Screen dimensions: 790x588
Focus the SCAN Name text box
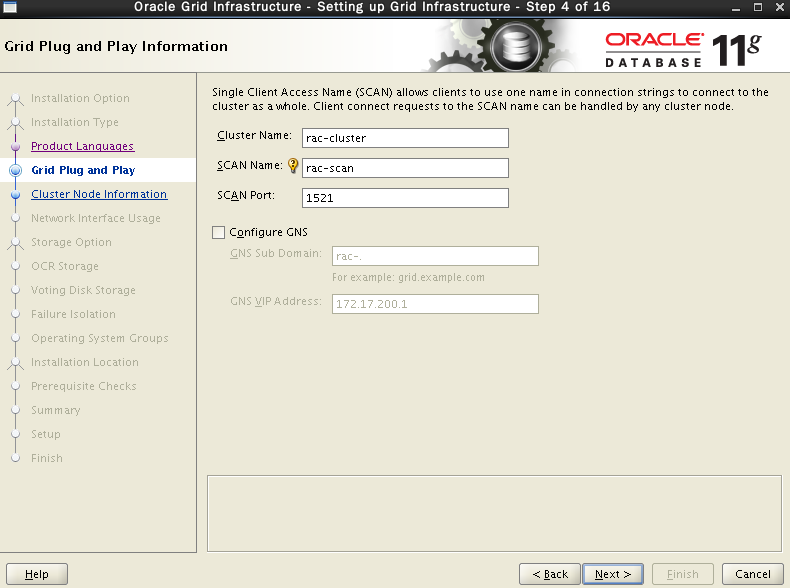tap(406, 168)
